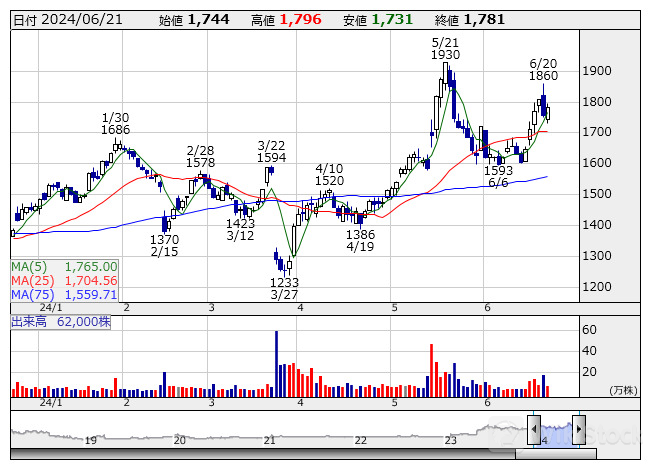This screenshot has width=653, height=470.
Task: Jump to year 19 in overview chart
Action: click(90, 440)
